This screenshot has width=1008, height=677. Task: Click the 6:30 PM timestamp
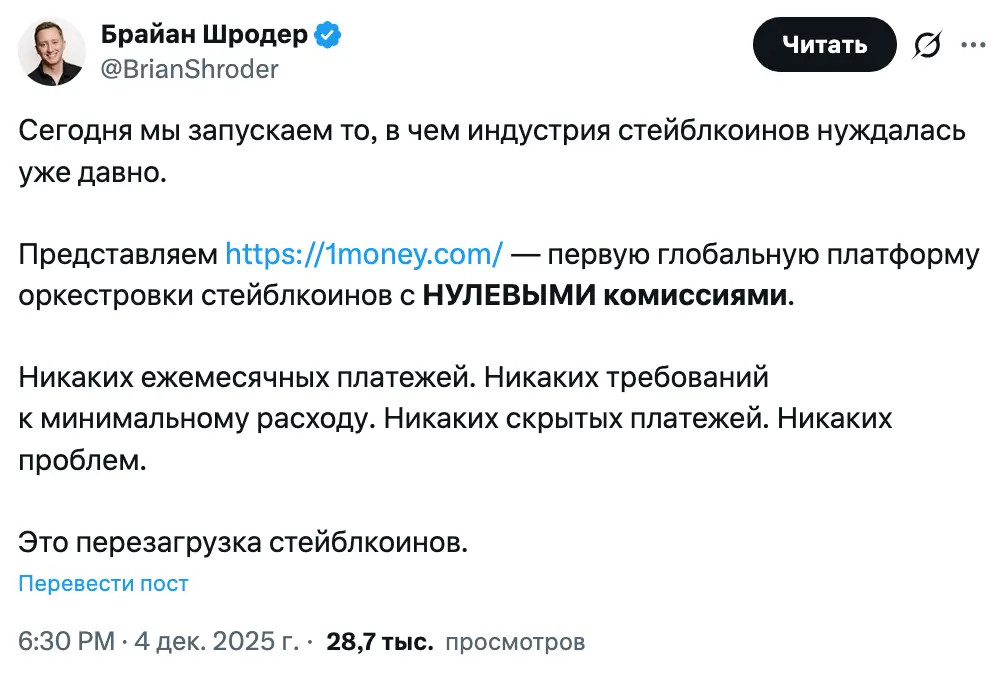[x=67, y=641]
